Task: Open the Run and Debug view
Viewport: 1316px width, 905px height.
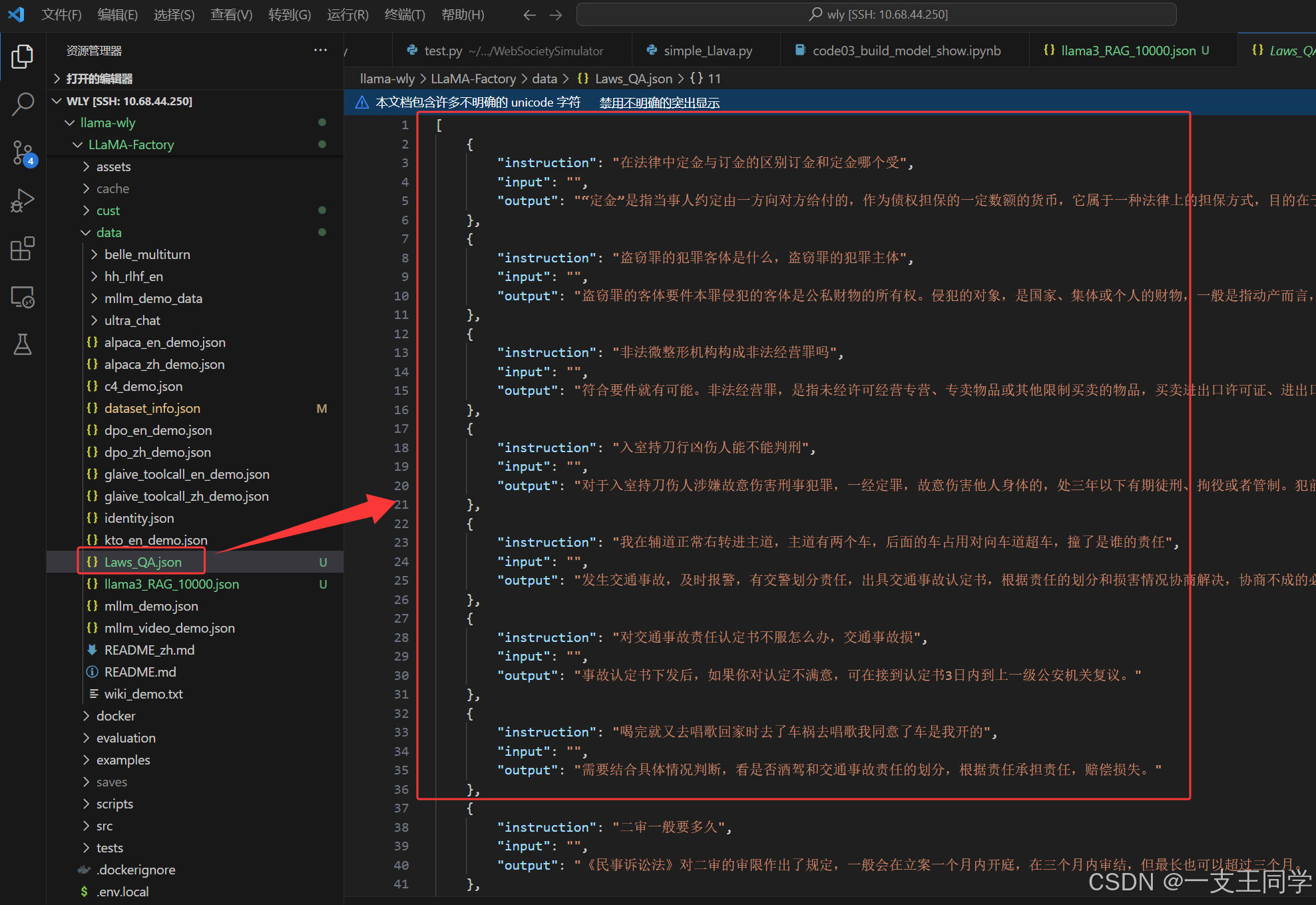Action: point(23,201)
